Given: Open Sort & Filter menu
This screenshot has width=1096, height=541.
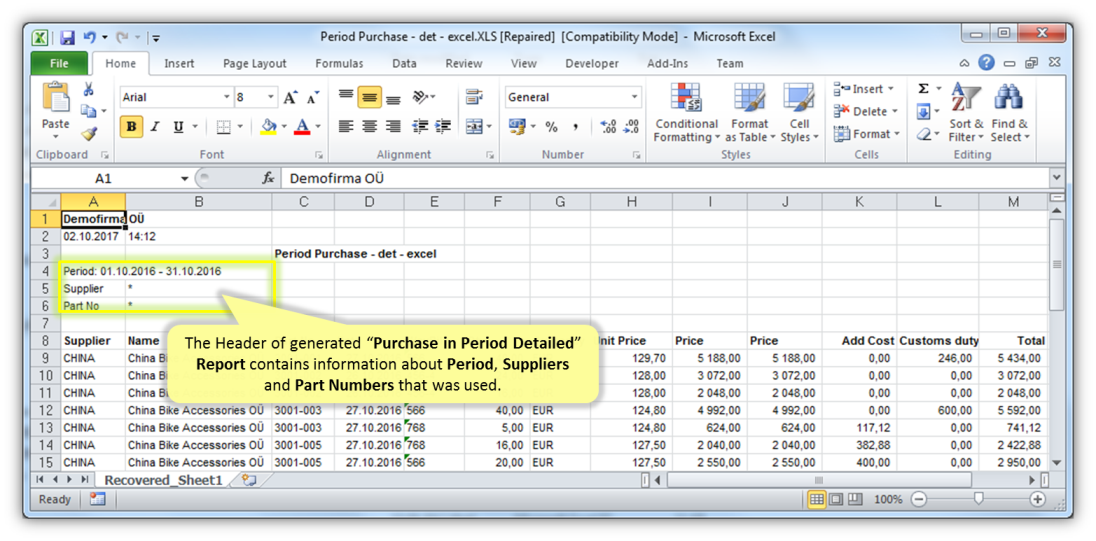Looking at the screenshot, I should (966, 114).
